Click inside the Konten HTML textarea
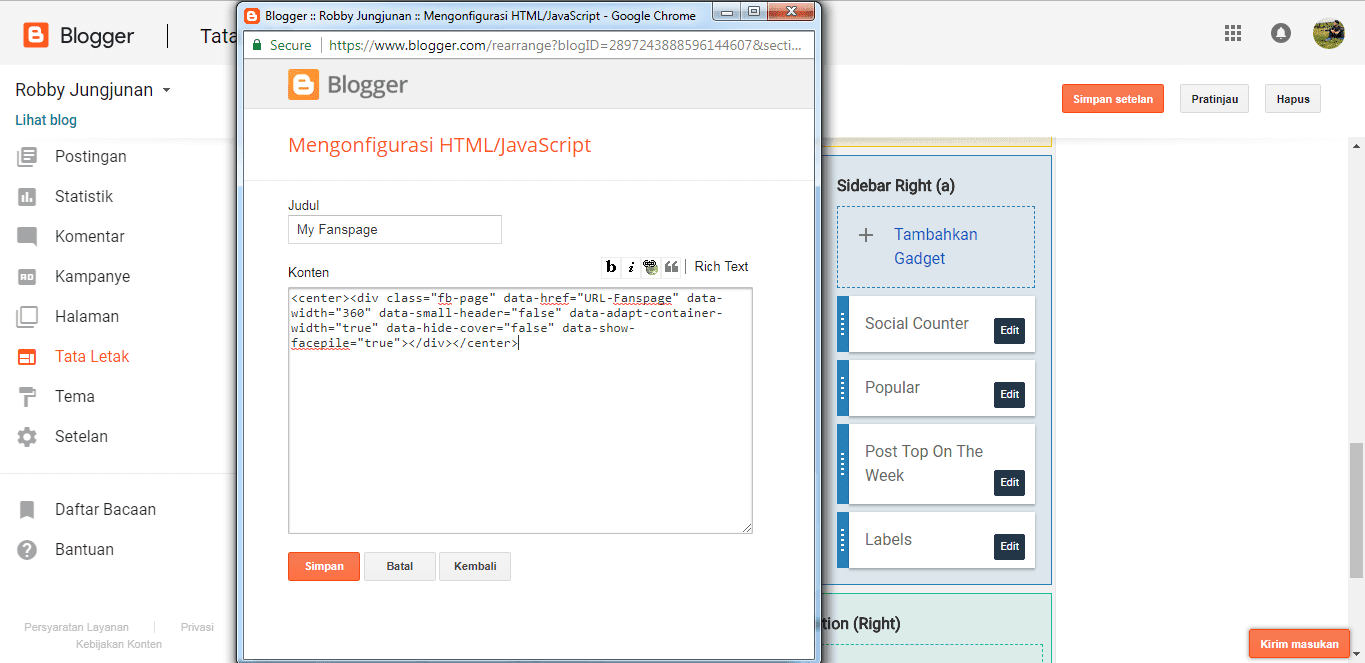The width and height of the screenshot is (1365, 663). click(x=520, y=411)
